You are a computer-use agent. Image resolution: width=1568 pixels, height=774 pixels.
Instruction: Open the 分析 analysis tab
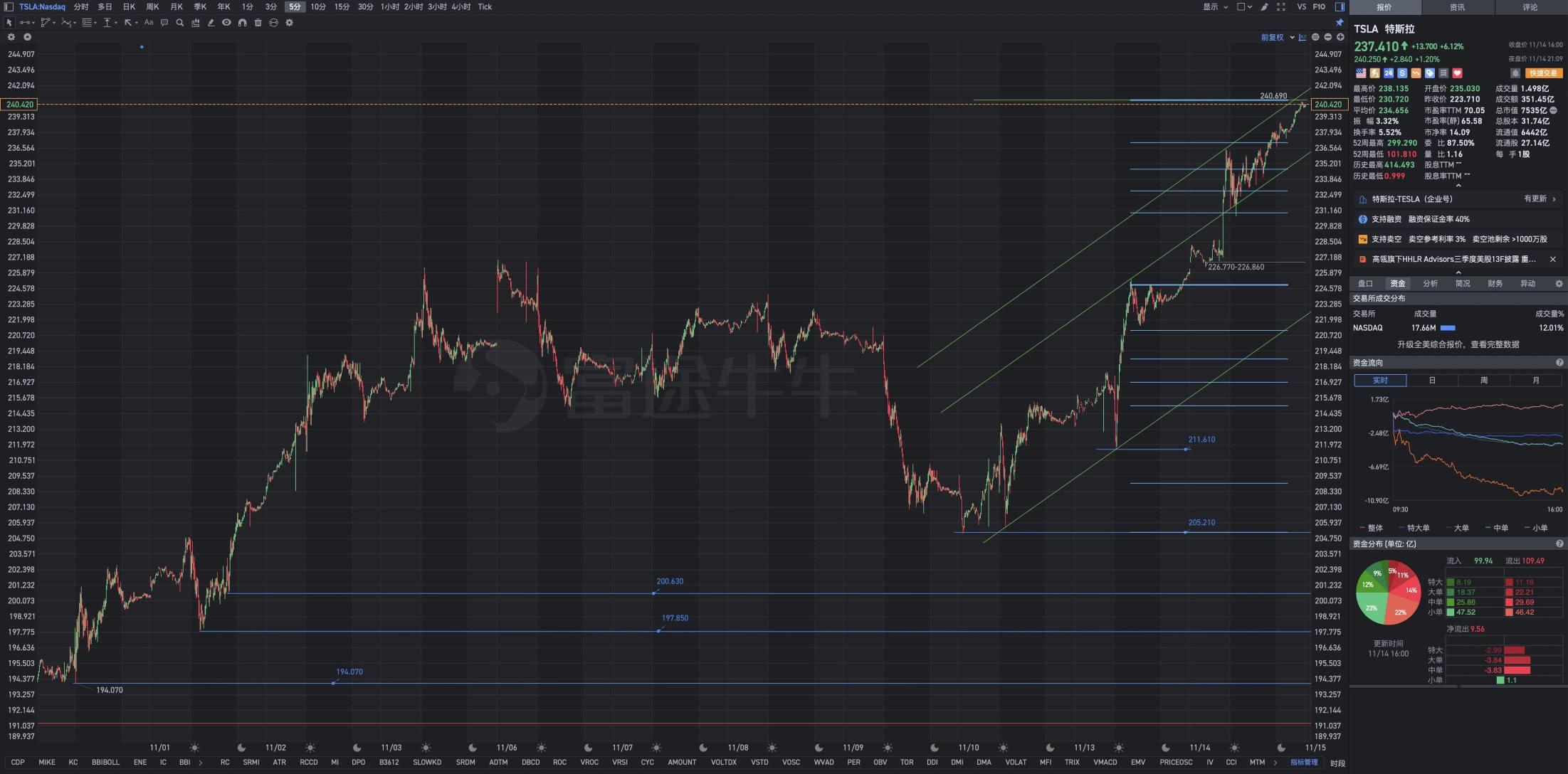click(x=1430, y=283)
